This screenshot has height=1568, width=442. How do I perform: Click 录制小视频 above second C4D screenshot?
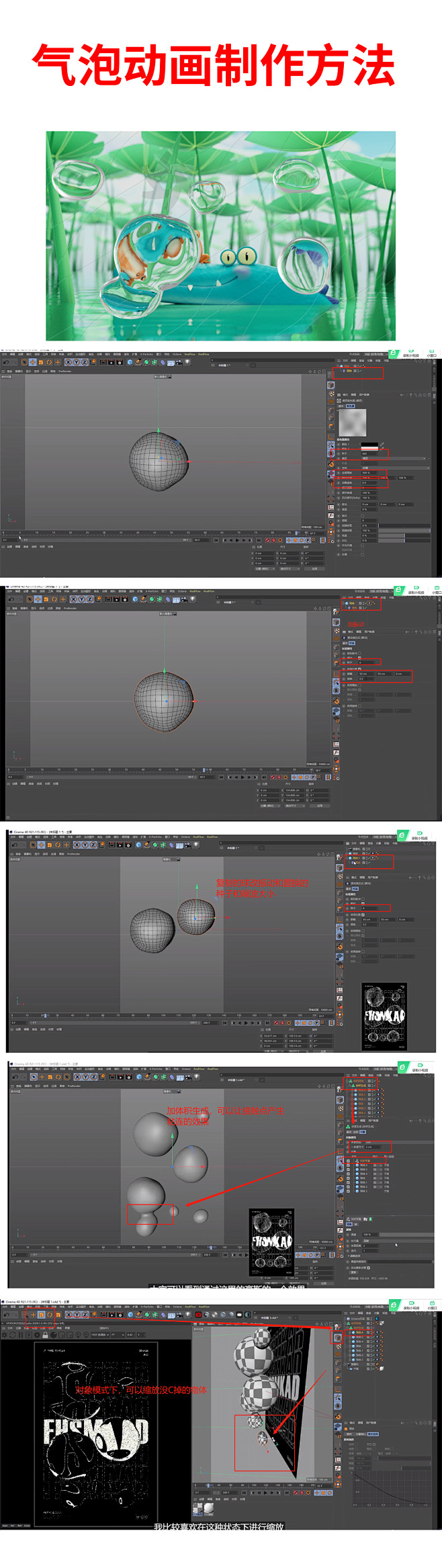(416, 591)
